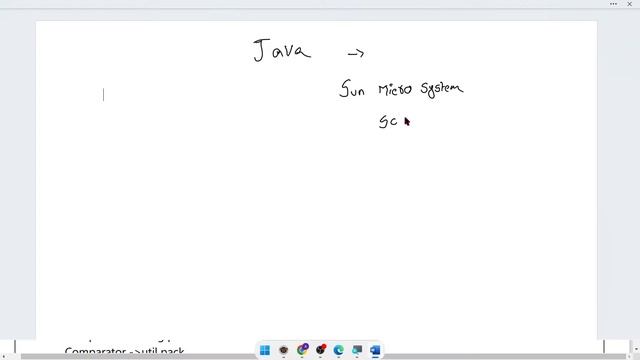Open the black taskbar app with red badge
The width and height of the screenshot is (640, 360).
pyautogui.click(x=321, y=350)
